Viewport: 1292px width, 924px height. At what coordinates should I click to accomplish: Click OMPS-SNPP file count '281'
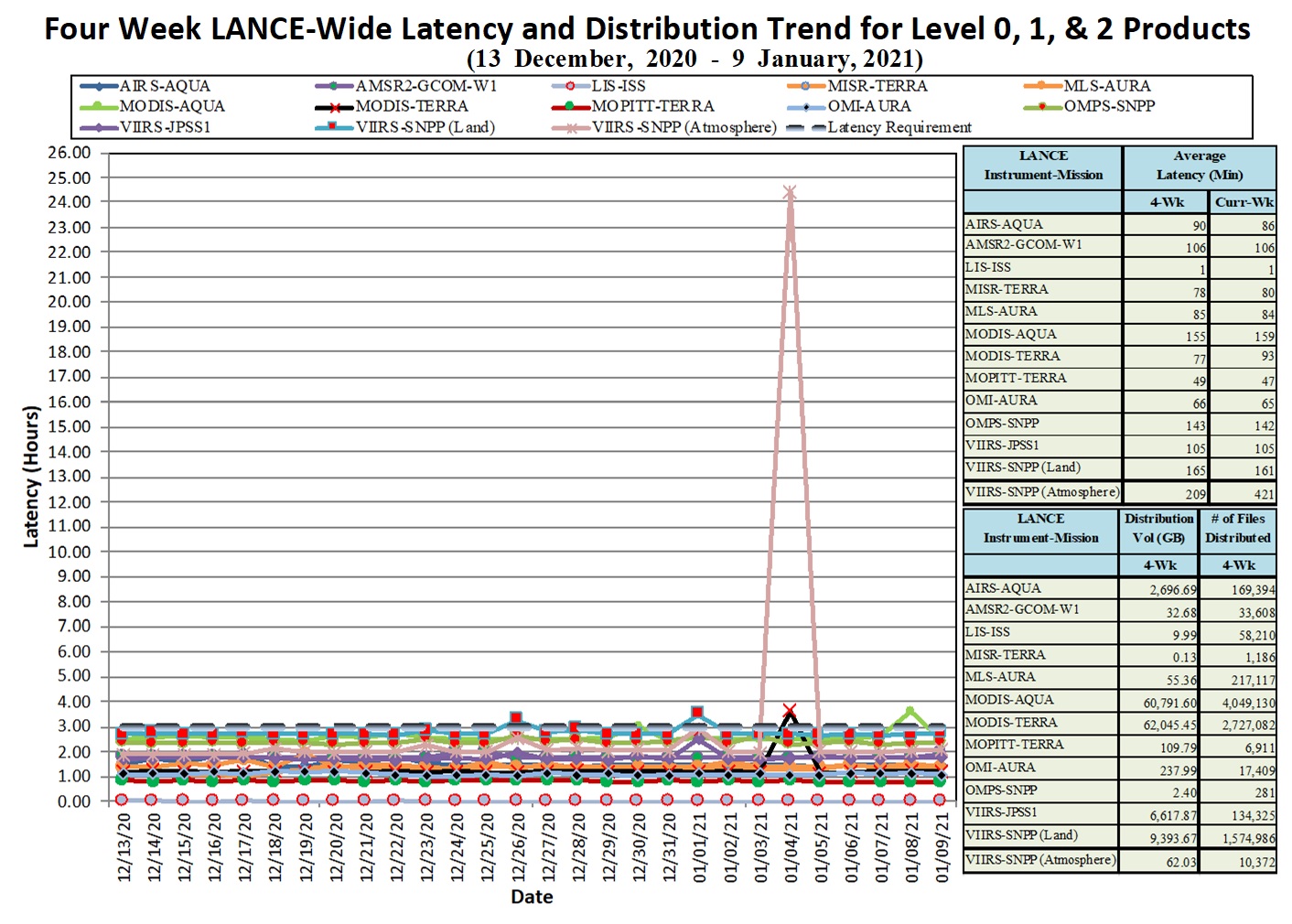pyautogui.click(x=1265, y=793)
